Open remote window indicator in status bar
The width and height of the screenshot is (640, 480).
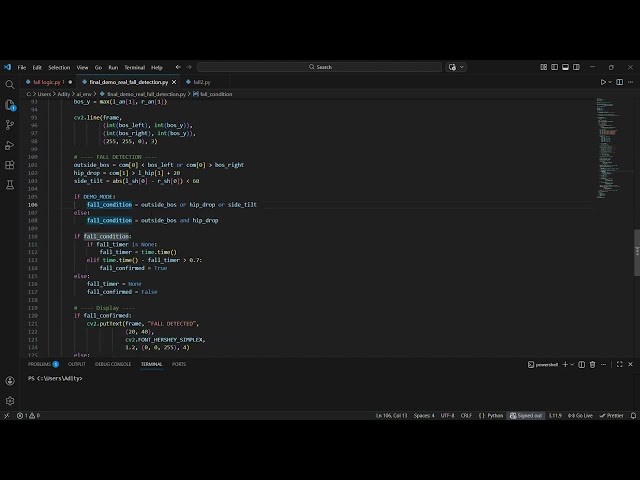(7, 416)
